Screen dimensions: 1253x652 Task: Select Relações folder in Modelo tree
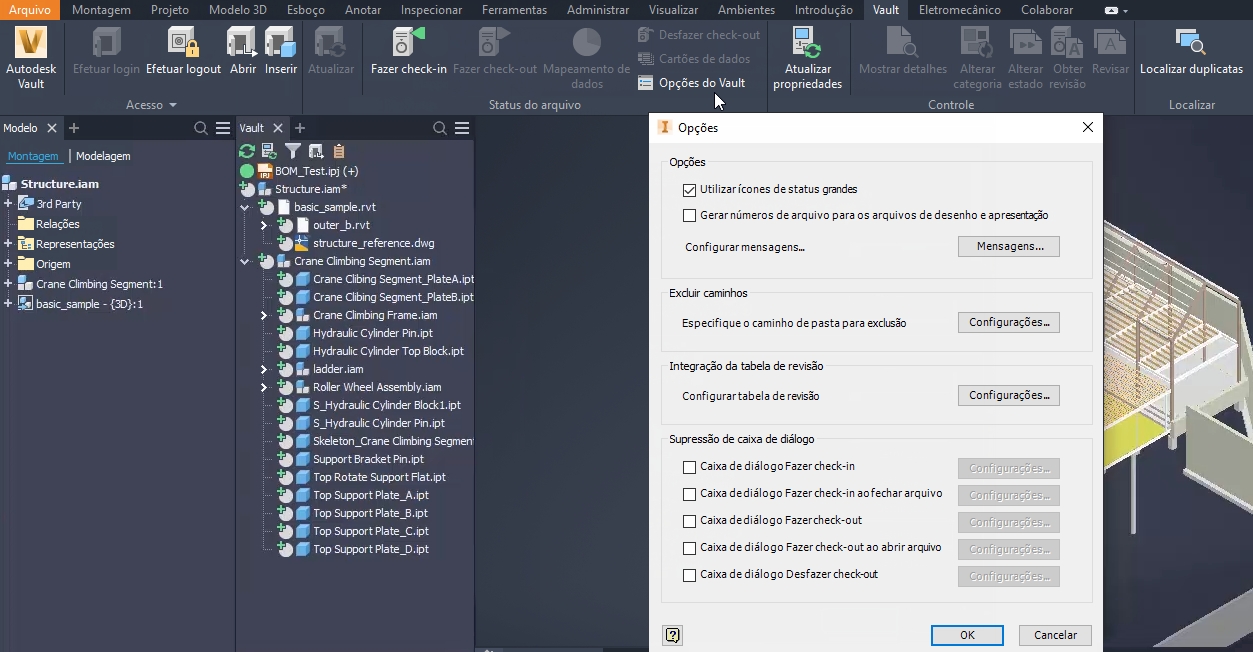tap(57, 224)
